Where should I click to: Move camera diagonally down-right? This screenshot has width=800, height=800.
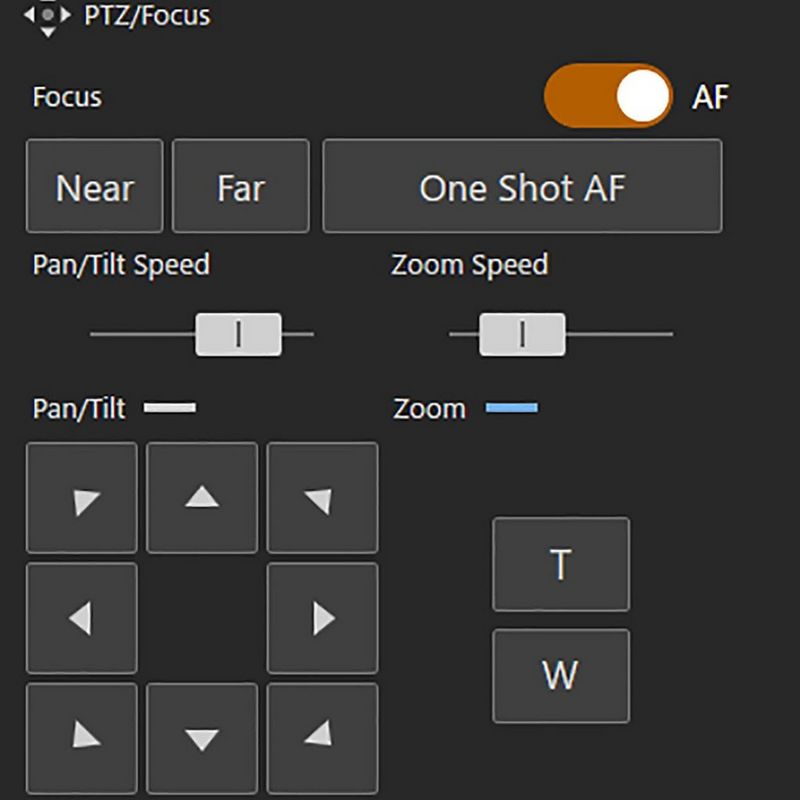[322, 738]
